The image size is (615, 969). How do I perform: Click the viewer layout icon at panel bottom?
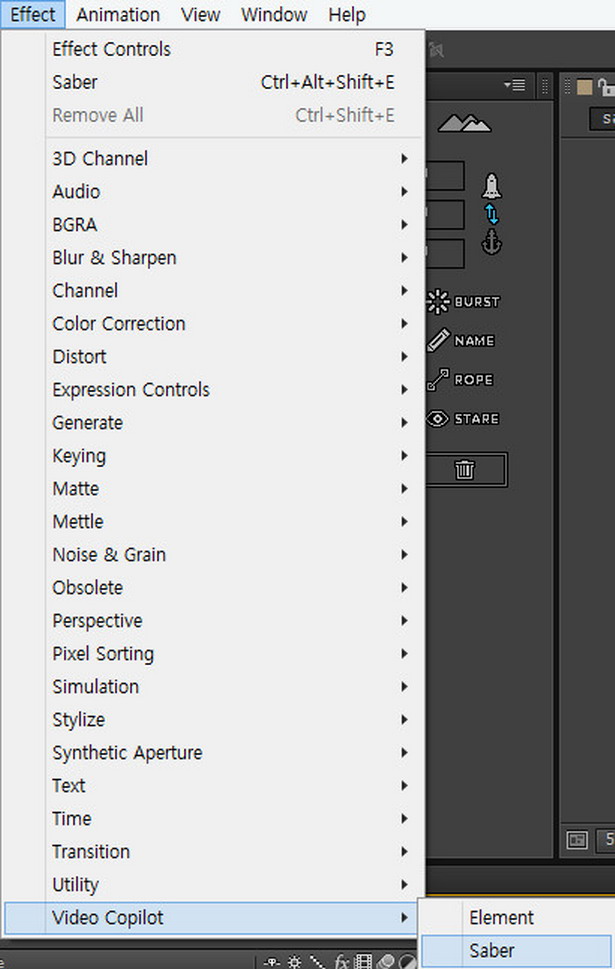pyautogui.click(x=577, y=839)
